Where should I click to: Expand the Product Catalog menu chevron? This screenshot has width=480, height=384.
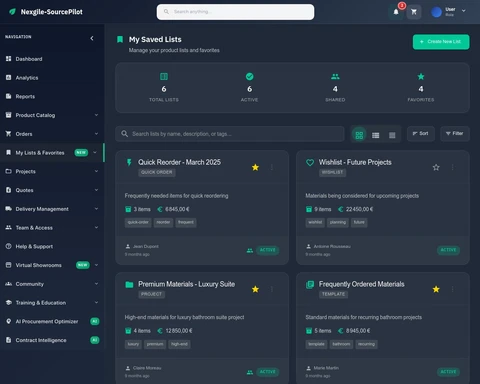[96, 115]
